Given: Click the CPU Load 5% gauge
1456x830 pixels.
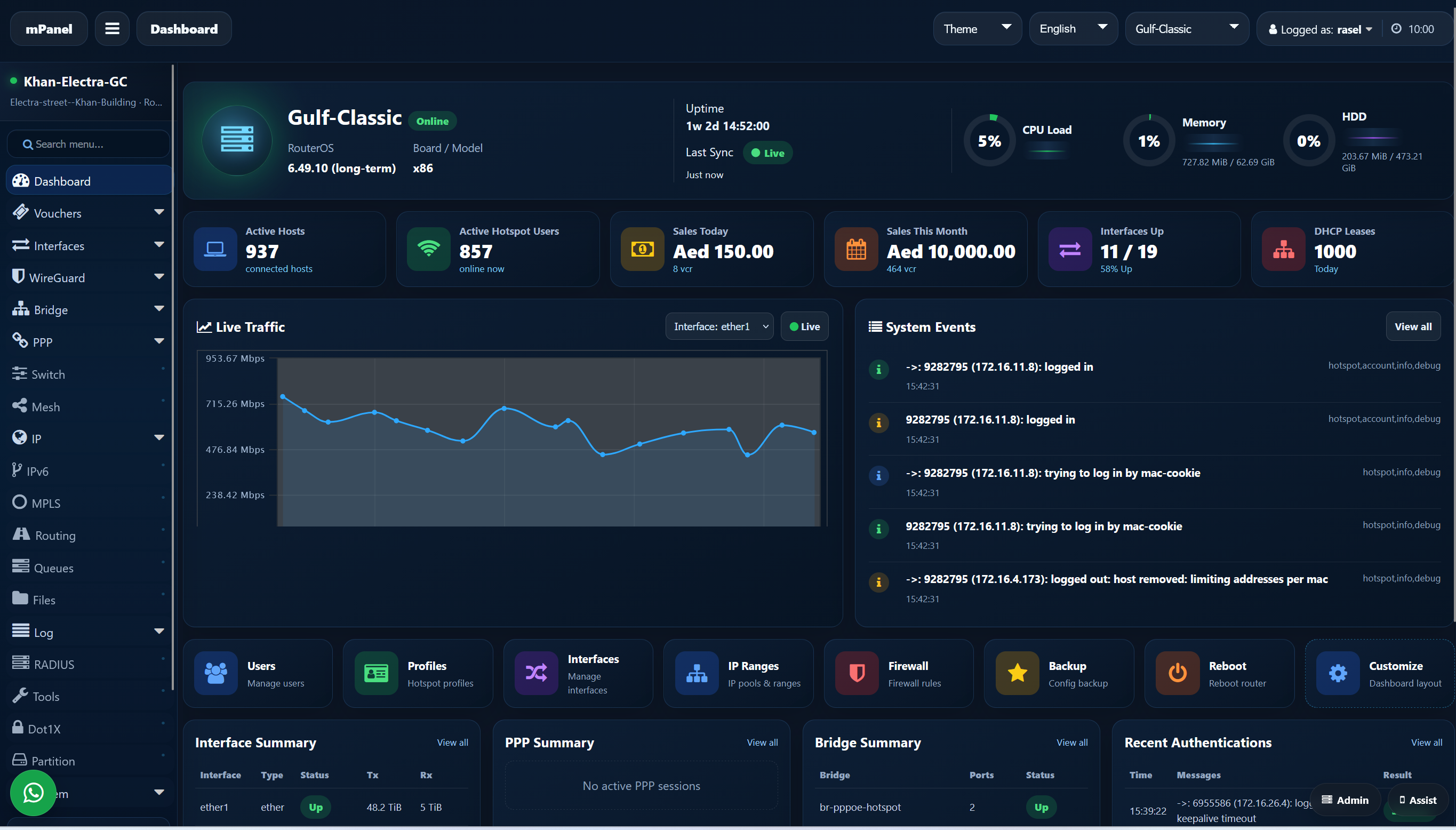Looking at the screenshot, I should coord(989,141).
